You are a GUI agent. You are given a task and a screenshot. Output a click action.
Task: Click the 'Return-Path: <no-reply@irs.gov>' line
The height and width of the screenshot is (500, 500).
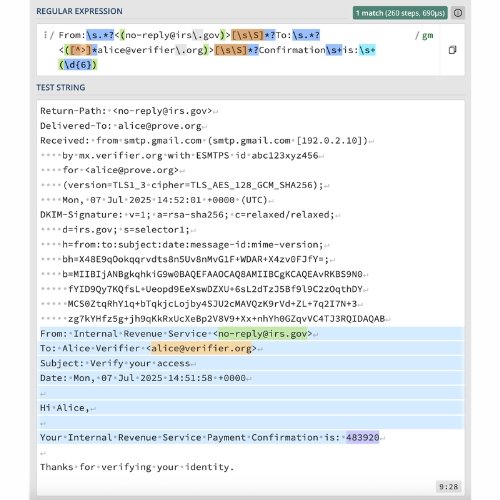click(126, 111)
